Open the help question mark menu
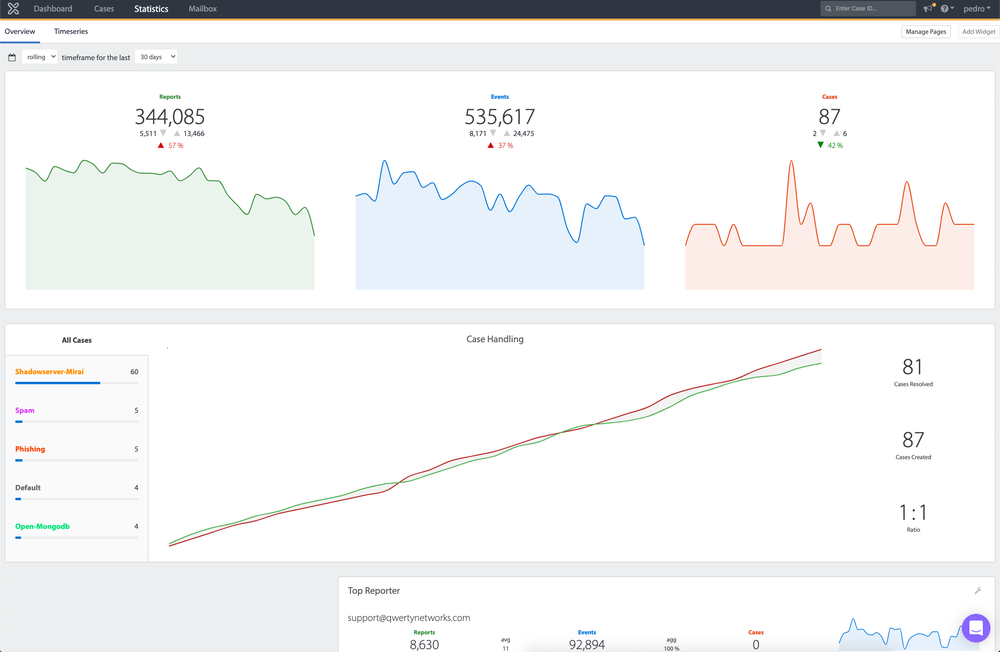Screen dimensions: 1000x652 pos(946,8)
